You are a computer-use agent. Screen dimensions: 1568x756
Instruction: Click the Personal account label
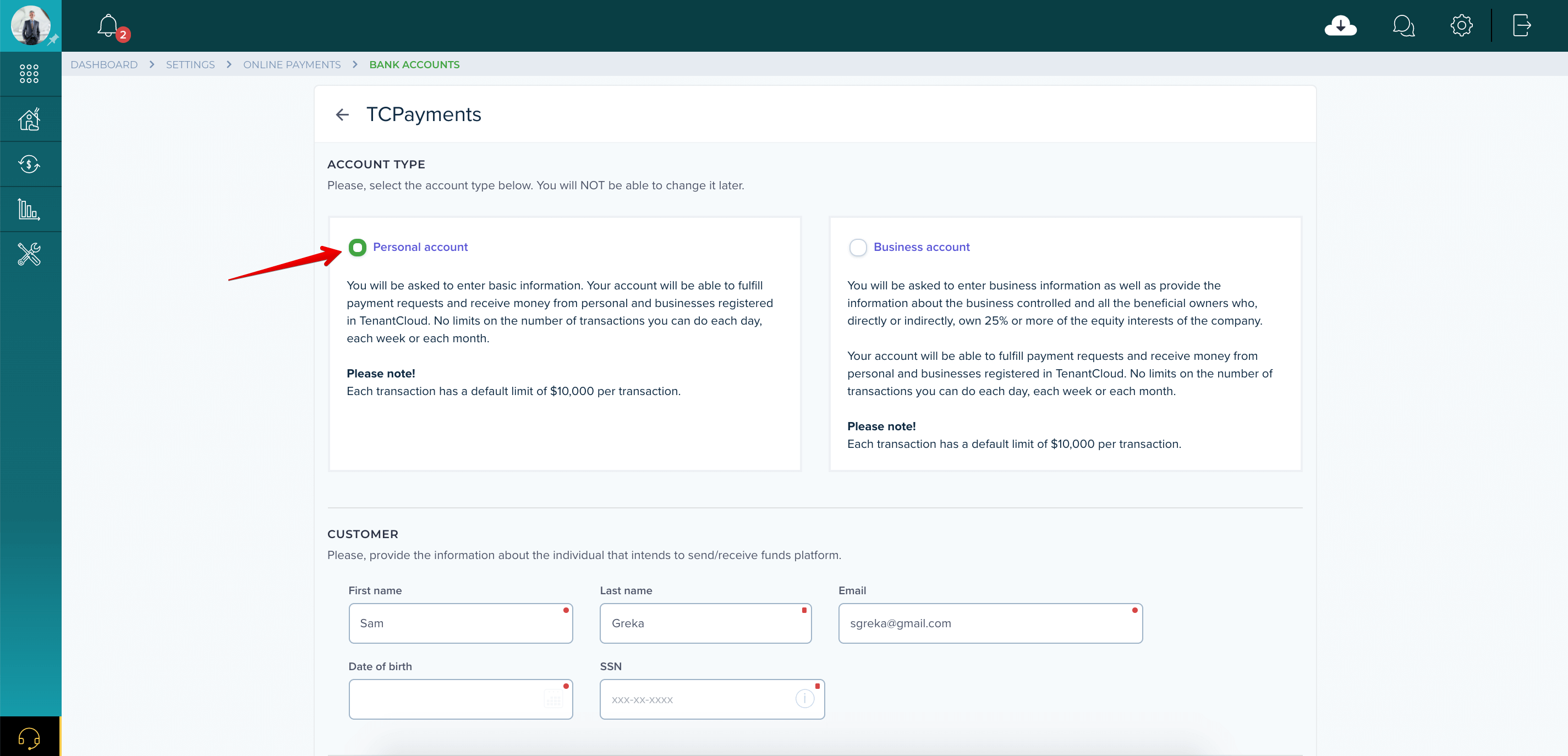420,247
